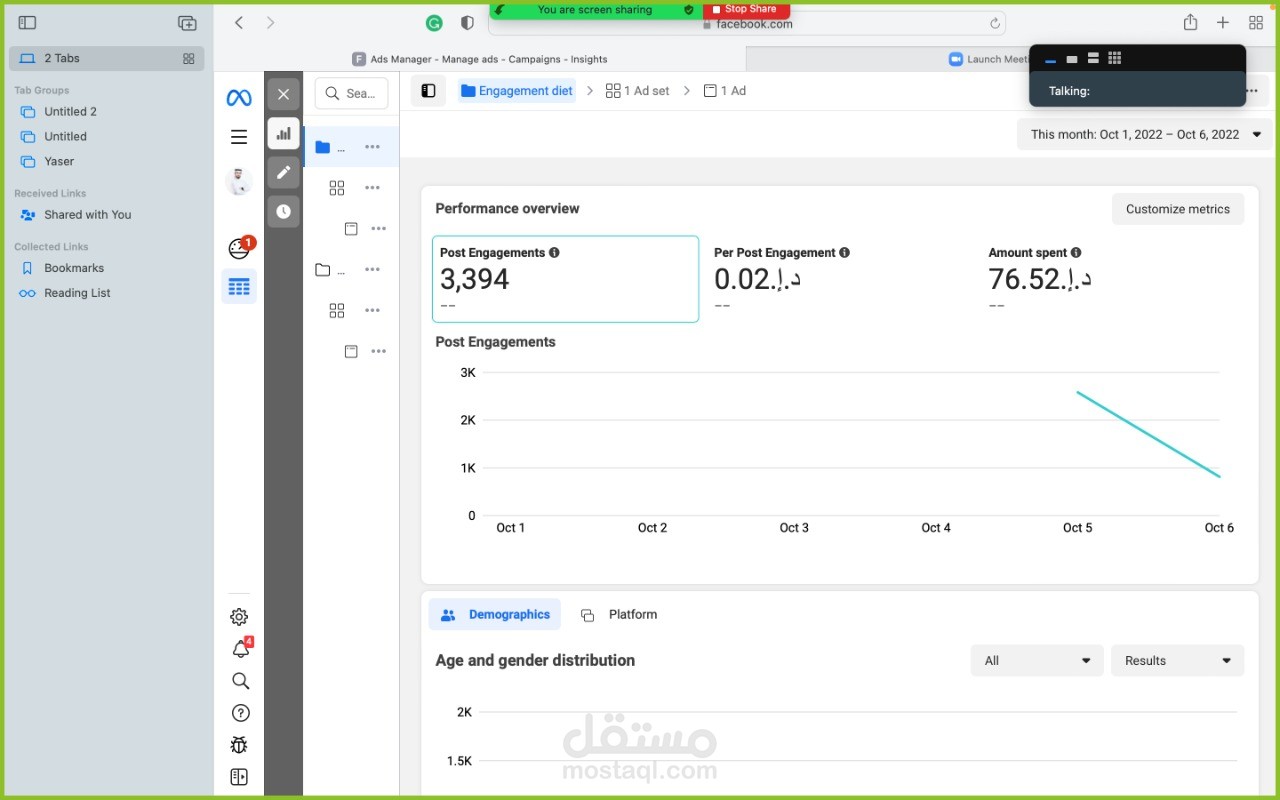
Task: Open the Settings gear icon
Action: point(239,617)
